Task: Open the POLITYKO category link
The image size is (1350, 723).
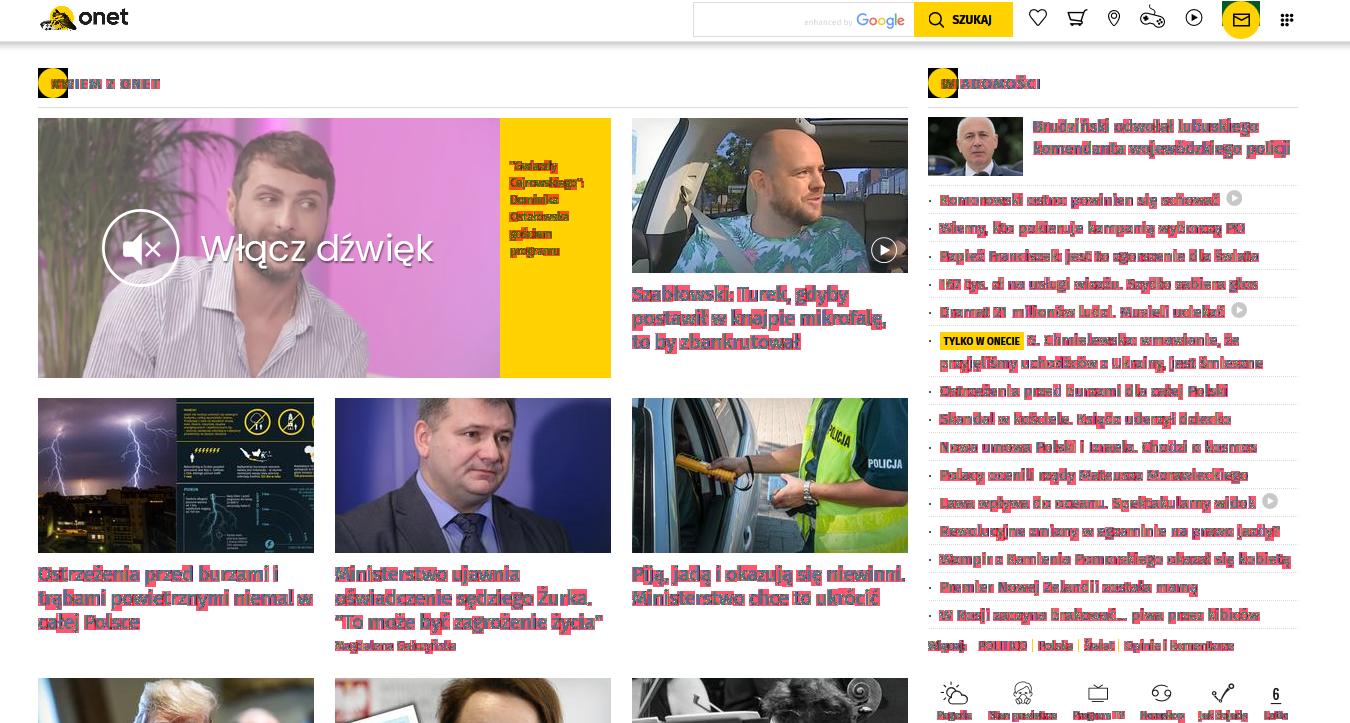Action: tap(1003, 646)
